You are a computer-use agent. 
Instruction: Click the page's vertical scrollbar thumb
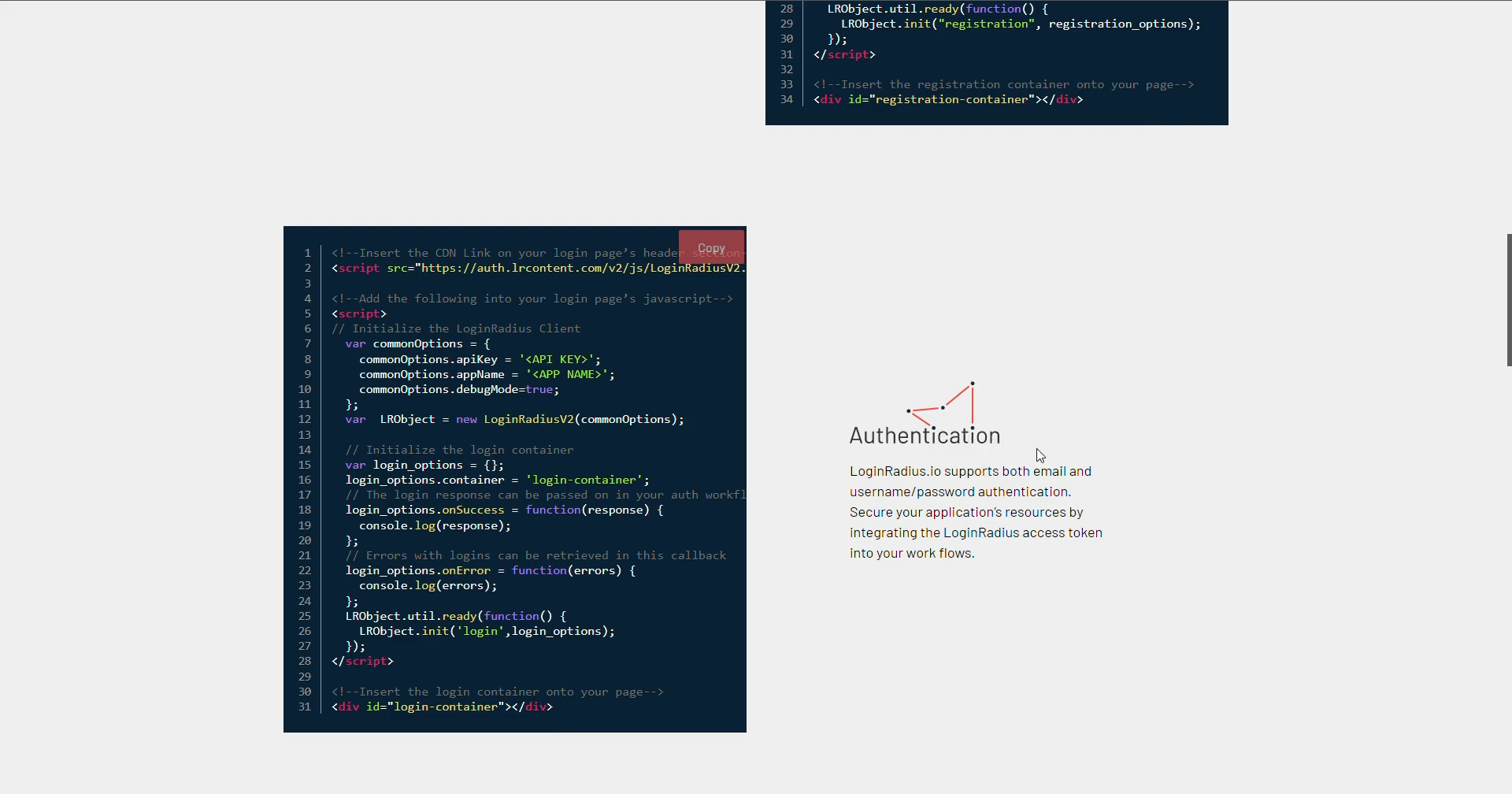tap(1509, 300)
